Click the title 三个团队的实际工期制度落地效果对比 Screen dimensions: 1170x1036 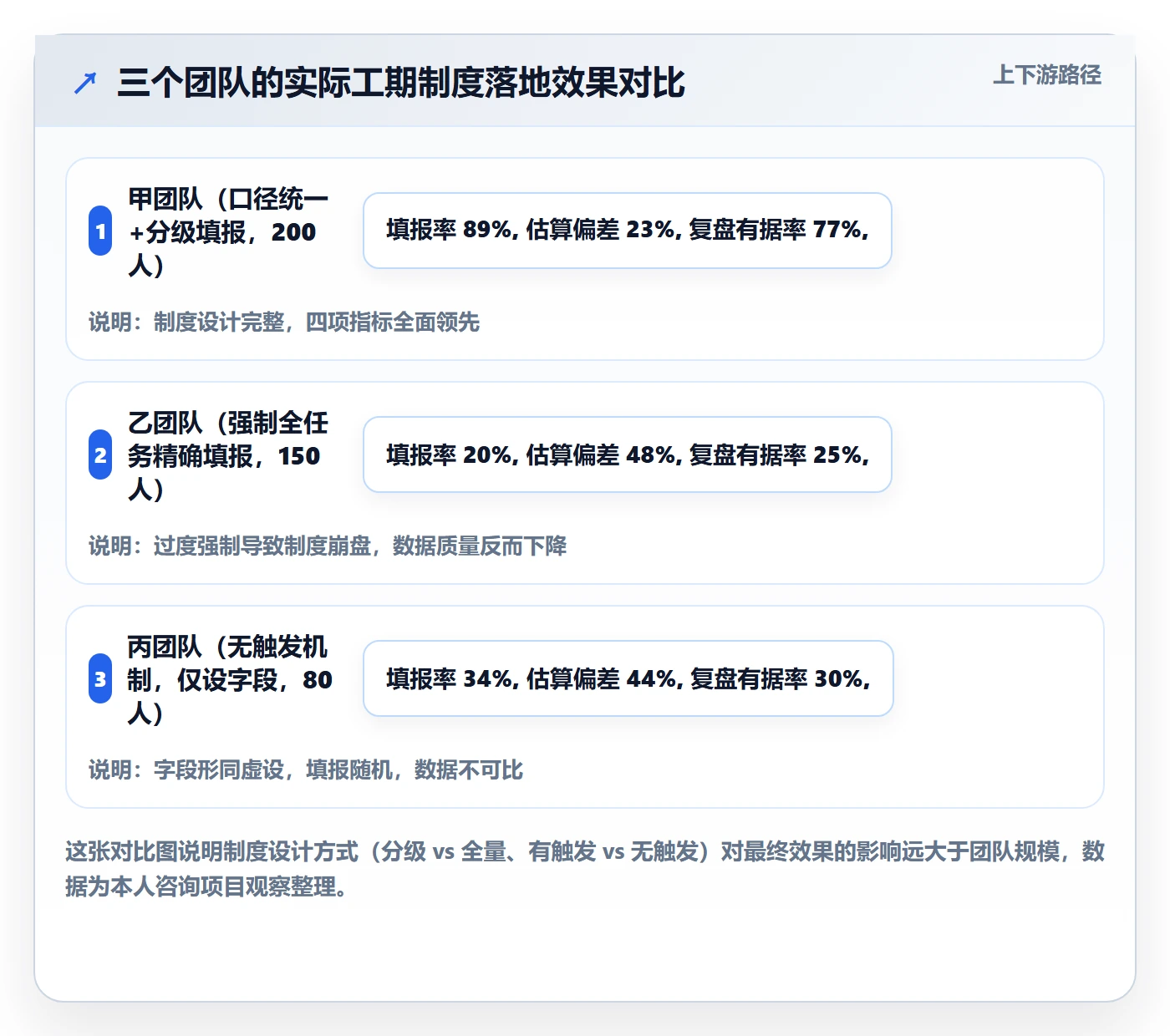click(x=401, y=83)
